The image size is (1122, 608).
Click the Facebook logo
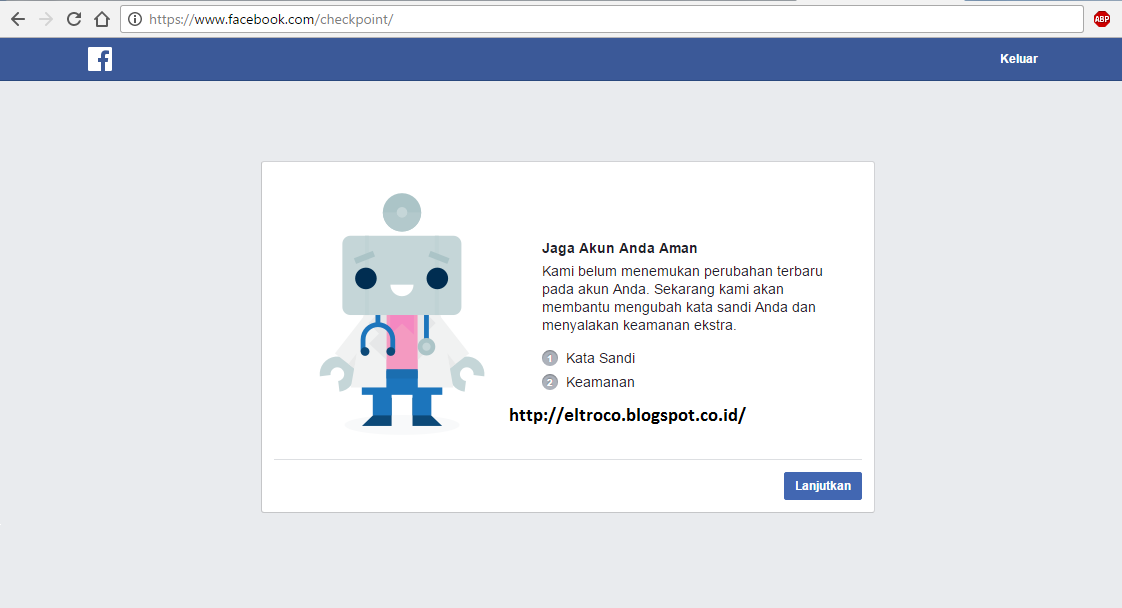click(x=100, y=59)
